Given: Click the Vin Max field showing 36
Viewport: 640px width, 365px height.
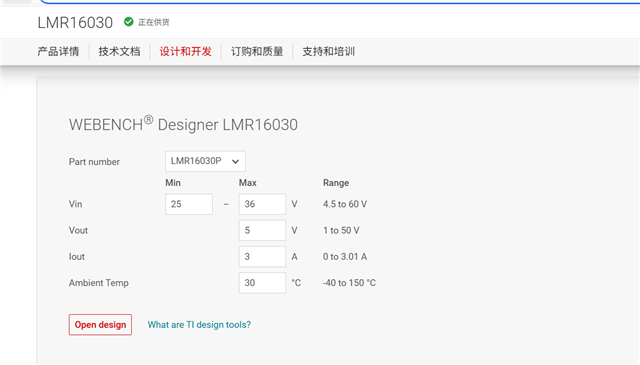Looking at the screenshot, I should [x=262, y=204].
